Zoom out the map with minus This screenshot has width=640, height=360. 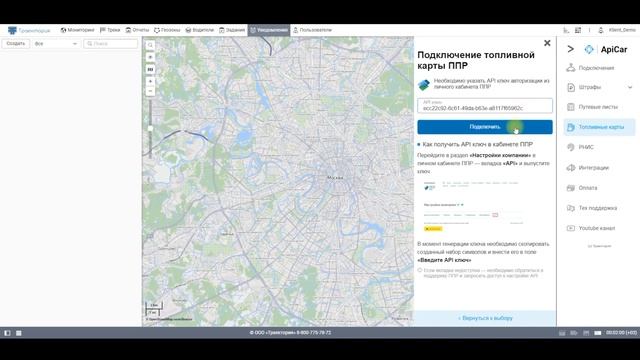(x=150, y=91)
